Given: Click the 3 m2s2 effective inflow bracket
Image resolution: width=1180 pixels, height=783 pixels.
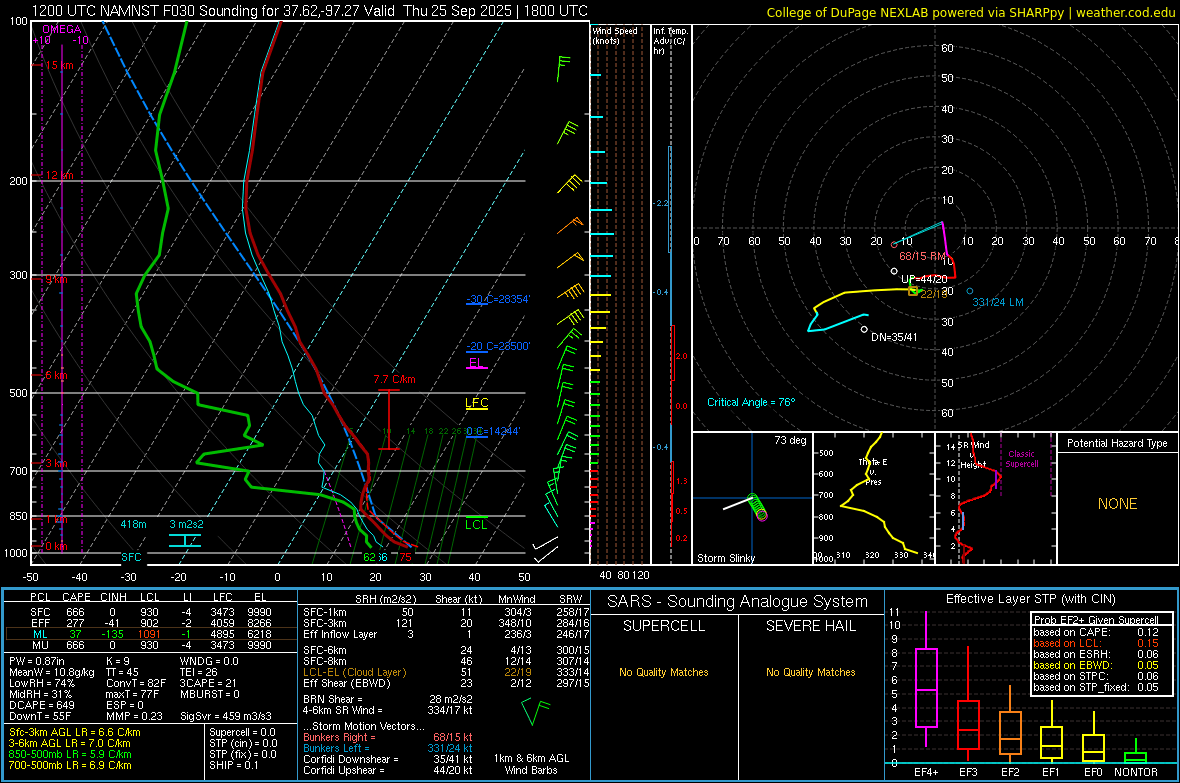Looking at the screenshot, I should [x=185, y=540].
